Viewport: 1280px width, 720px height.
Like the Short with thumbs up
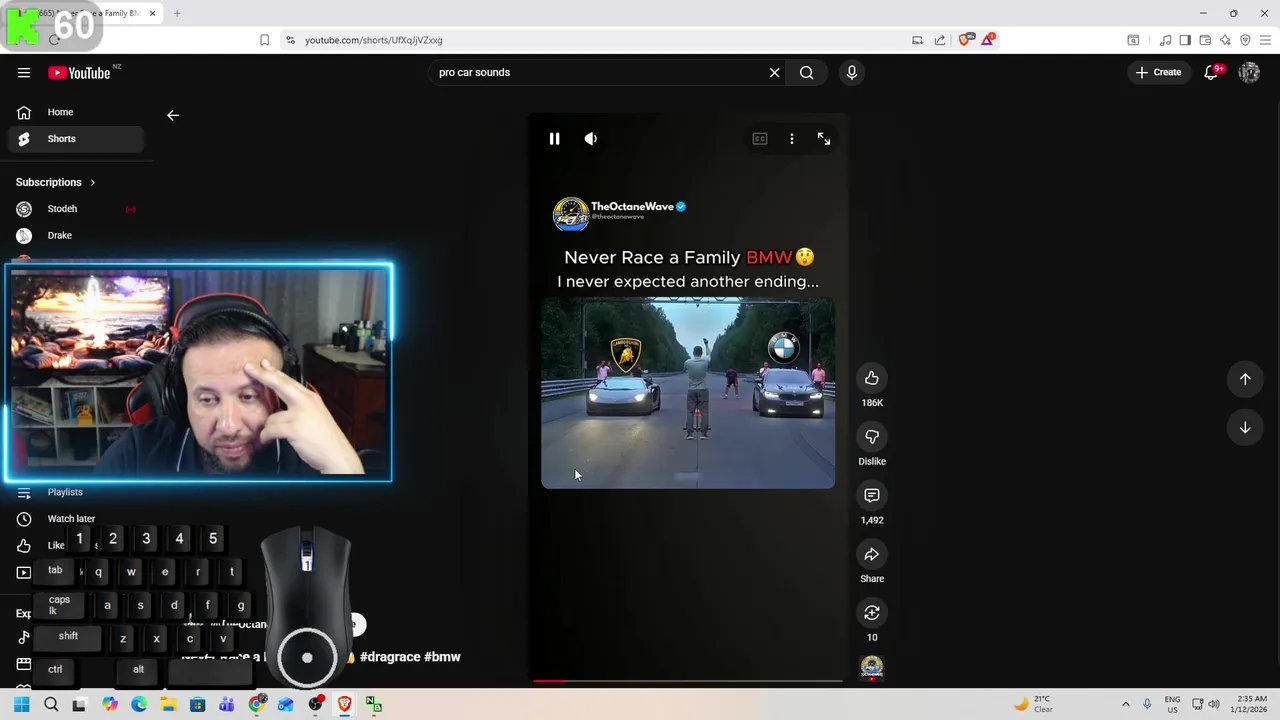coord(872,378)
